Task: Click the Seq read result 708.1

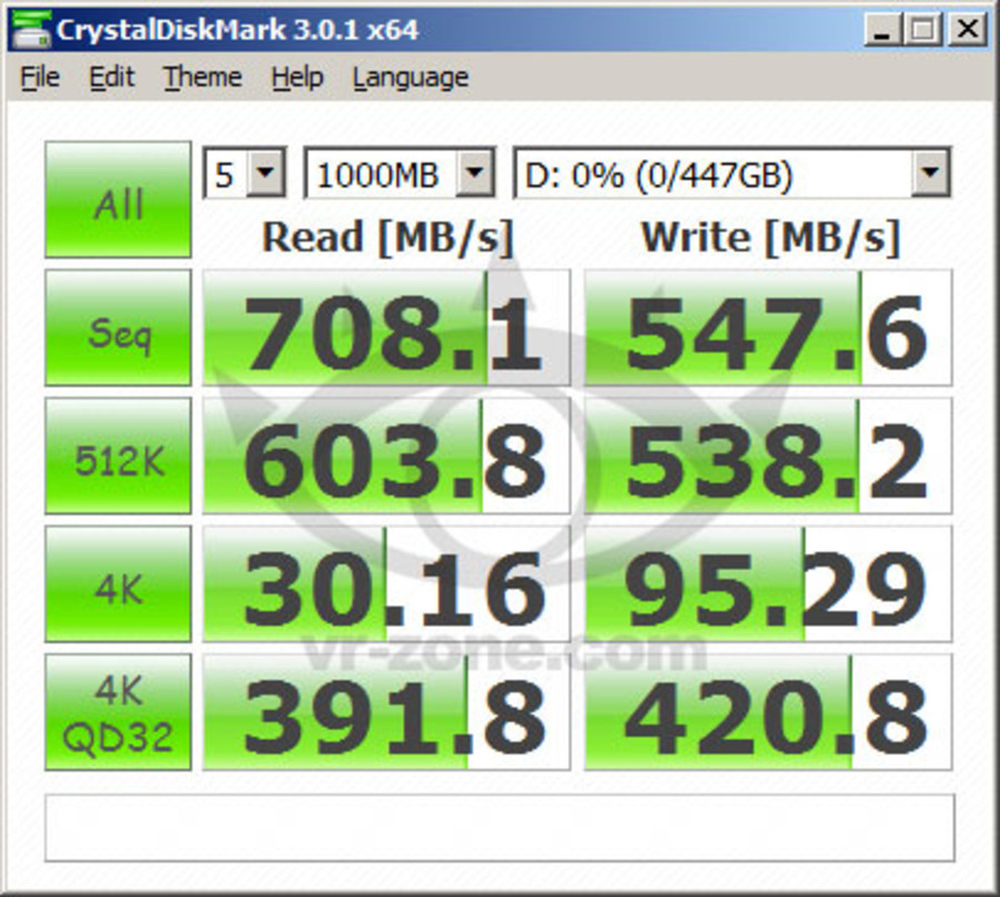Action: (386, 328)
